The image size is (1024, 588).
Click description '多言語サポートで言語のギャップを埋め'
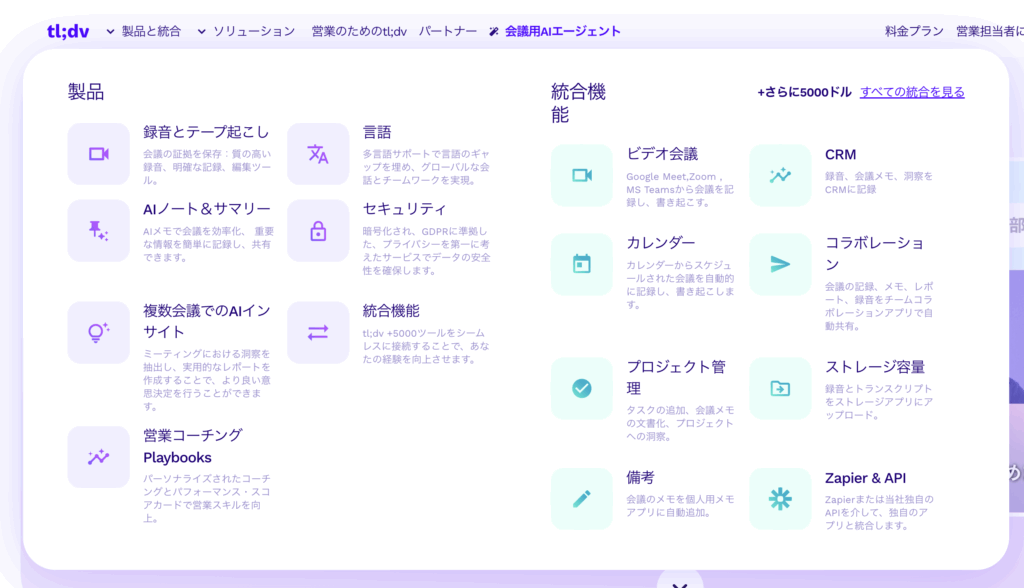click(426, 167)
